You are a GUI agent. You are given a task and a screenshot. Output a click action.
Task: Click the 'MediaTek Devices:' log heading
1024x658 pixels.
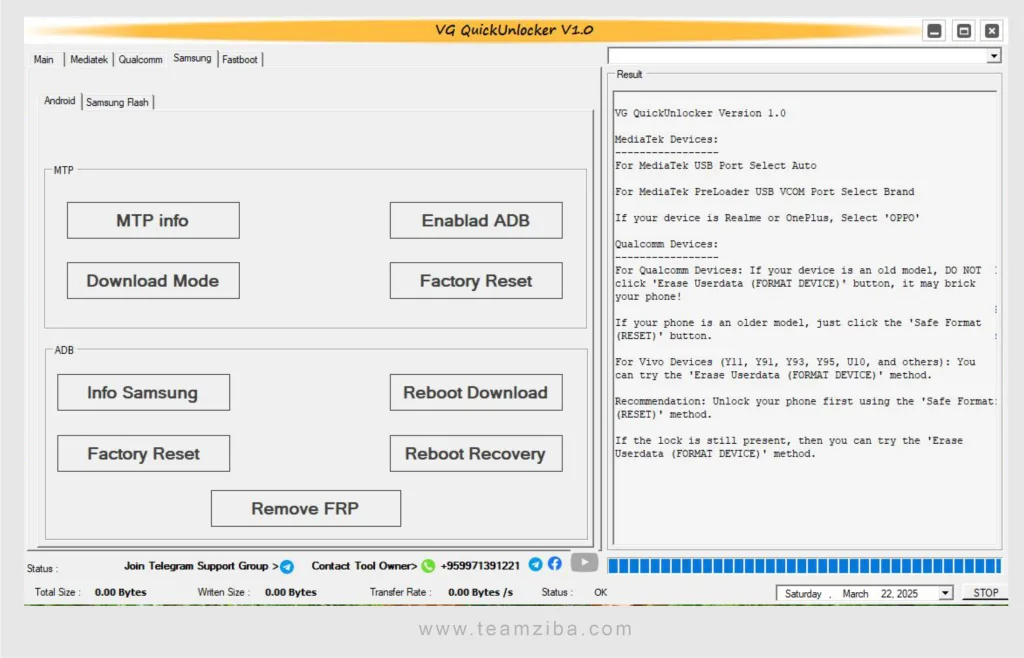tap(666, 139)
